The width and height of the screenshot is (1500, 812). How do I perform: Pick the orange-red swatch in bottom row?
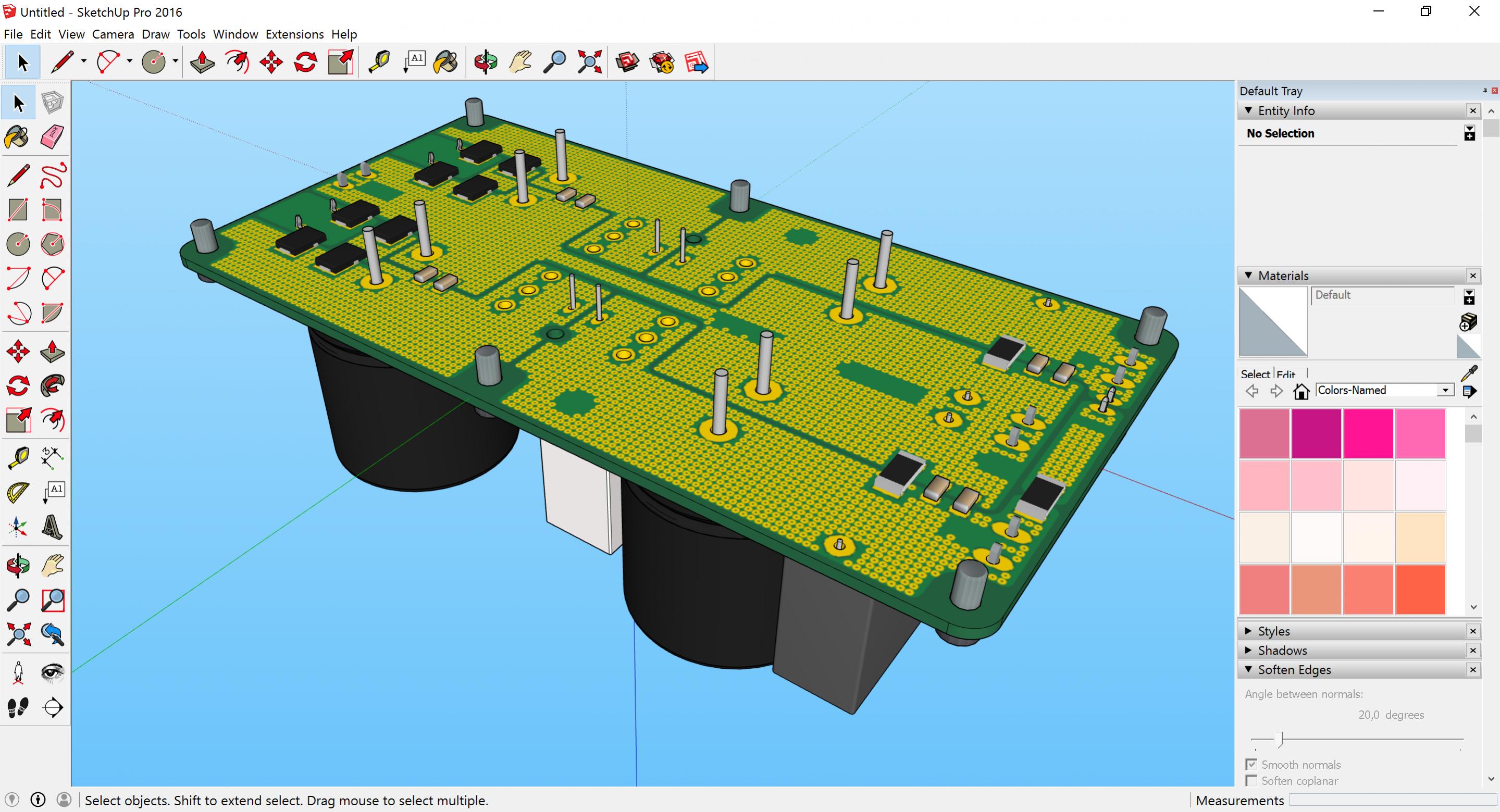[1420, 589]
